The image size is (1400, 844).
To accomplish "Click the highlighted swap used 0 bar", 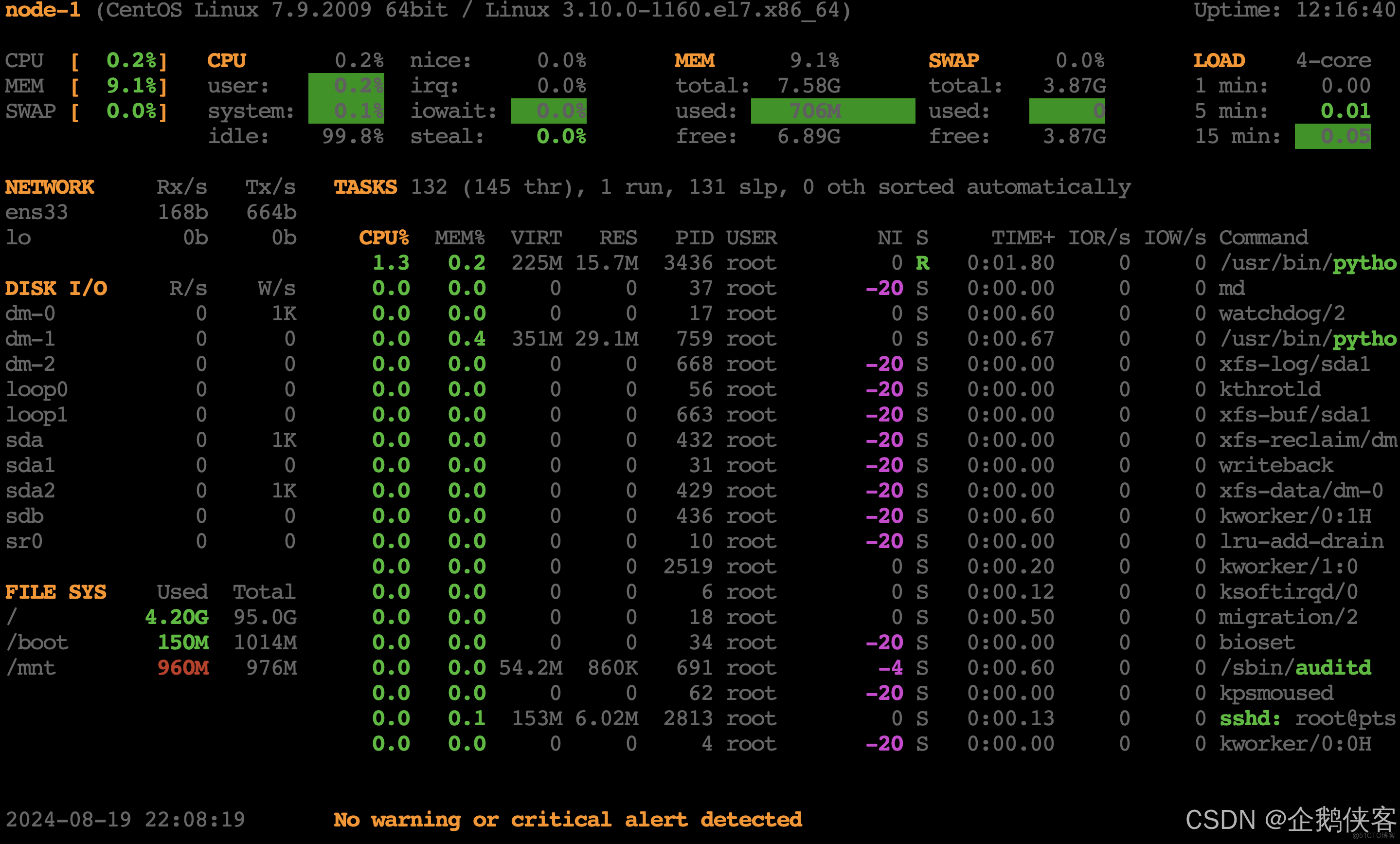I will coord(1067,111).
